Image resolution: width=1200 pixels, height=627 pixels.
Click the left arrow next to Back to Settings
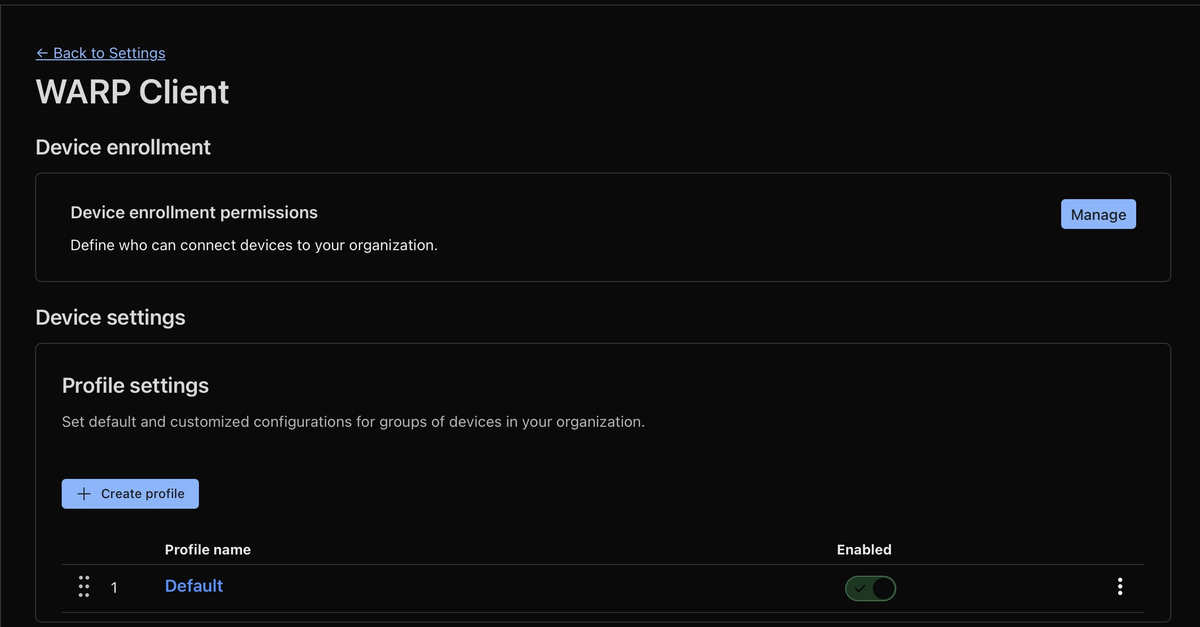point(42,52)
